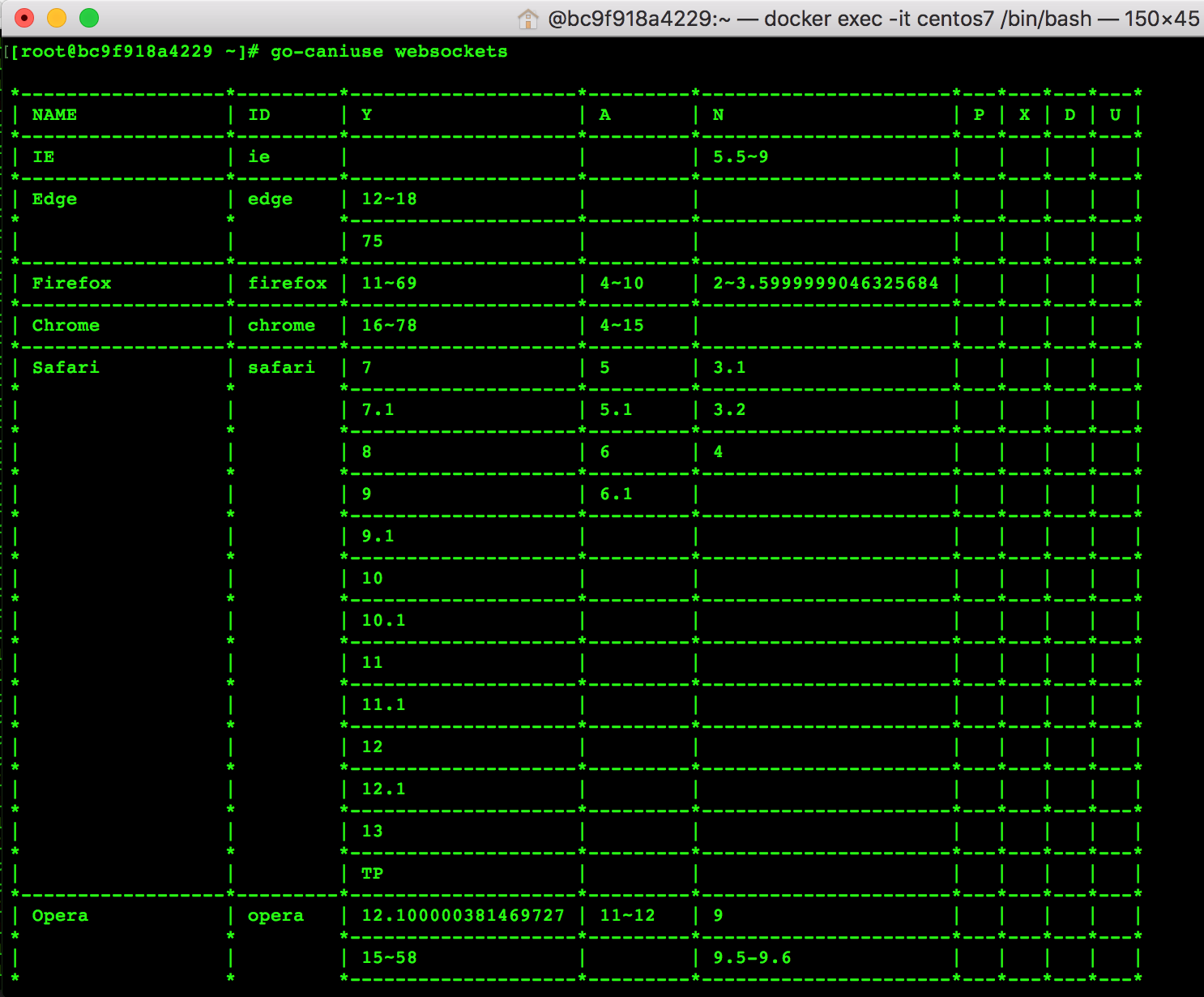The image size is (1204, 997).
Task: Click the '9.1' Safari version cell
Action: click(x=378, y=536)
